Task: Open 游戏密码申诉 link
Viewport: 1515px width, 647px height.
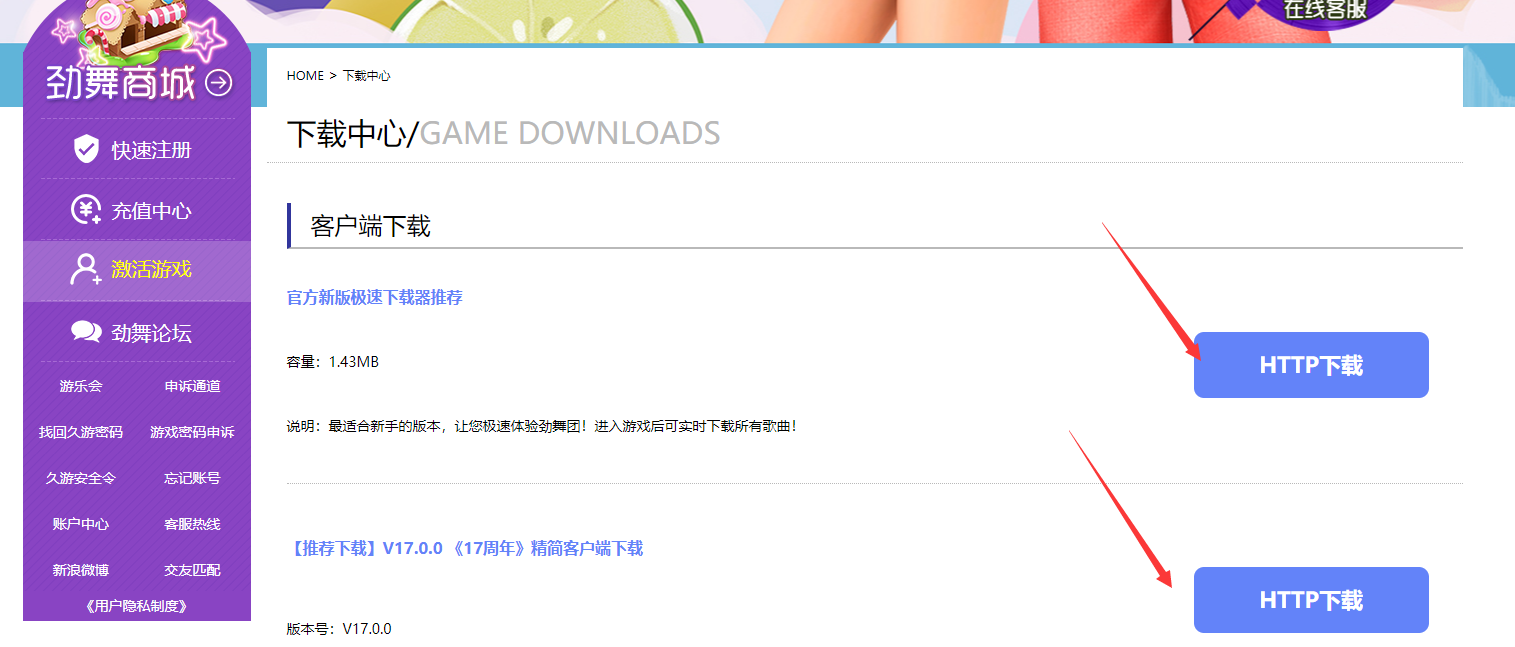Action: pyautogui.click(x=192, y=432)
